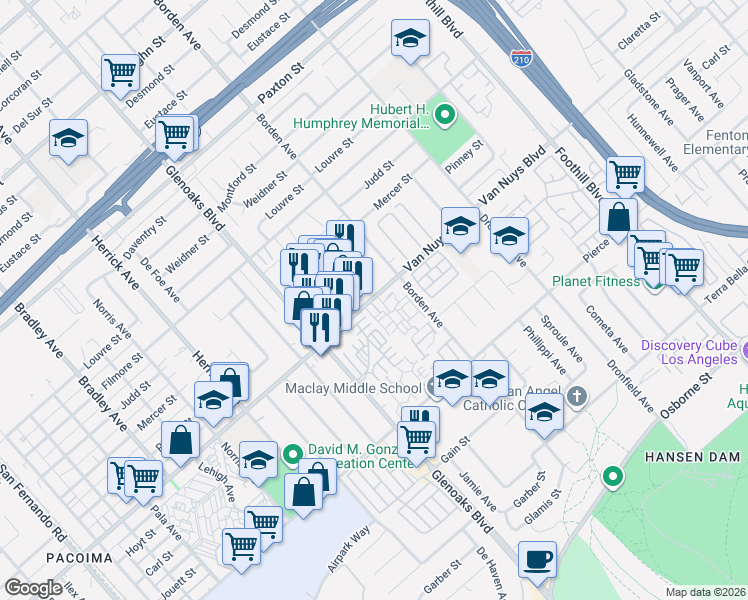Select the school marker north of Hubert H. Humphrey park
Viewport: 748px width, 600px height.
tap(410, 39)
